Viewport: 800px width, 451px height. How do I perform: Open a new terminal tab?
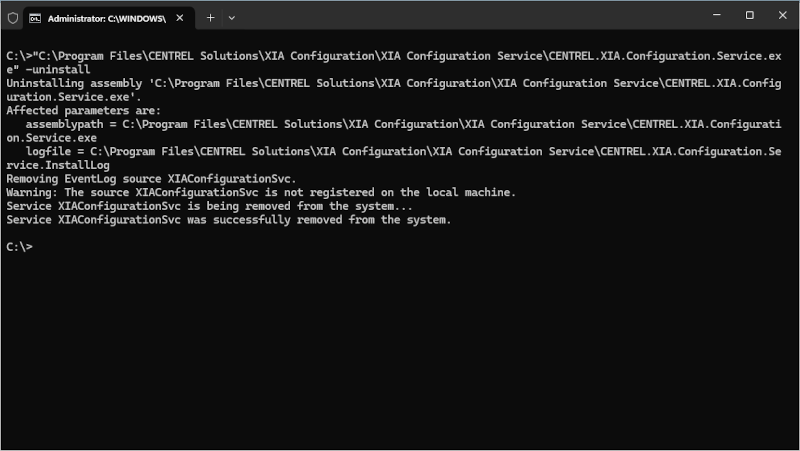click(210, 17)
